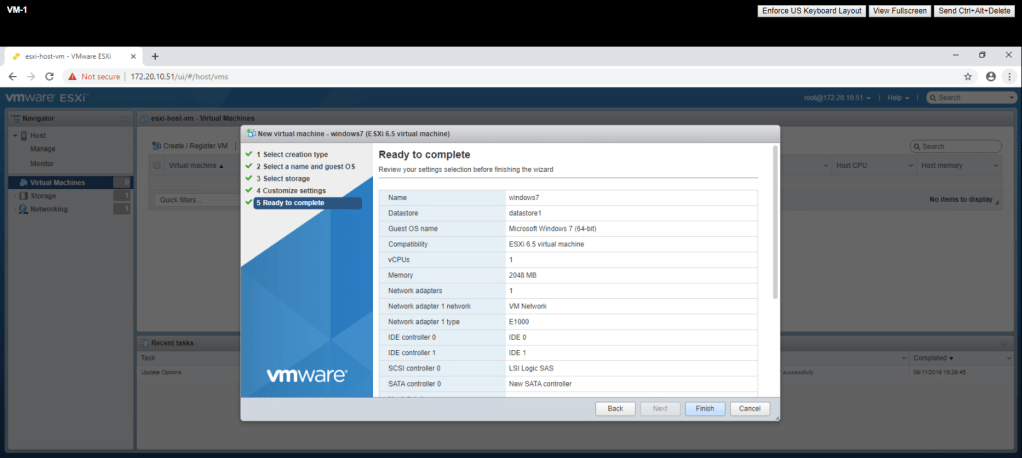This screenshot has width=1022, height=458.
Task: Click Finish to create the VM
Action: tap(705, 408)
